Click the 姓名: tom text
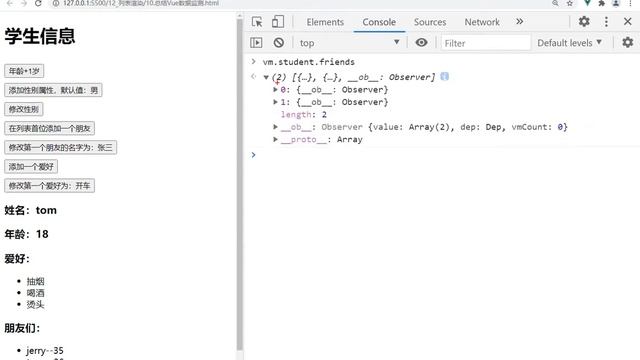 click(x=31, y=210)
